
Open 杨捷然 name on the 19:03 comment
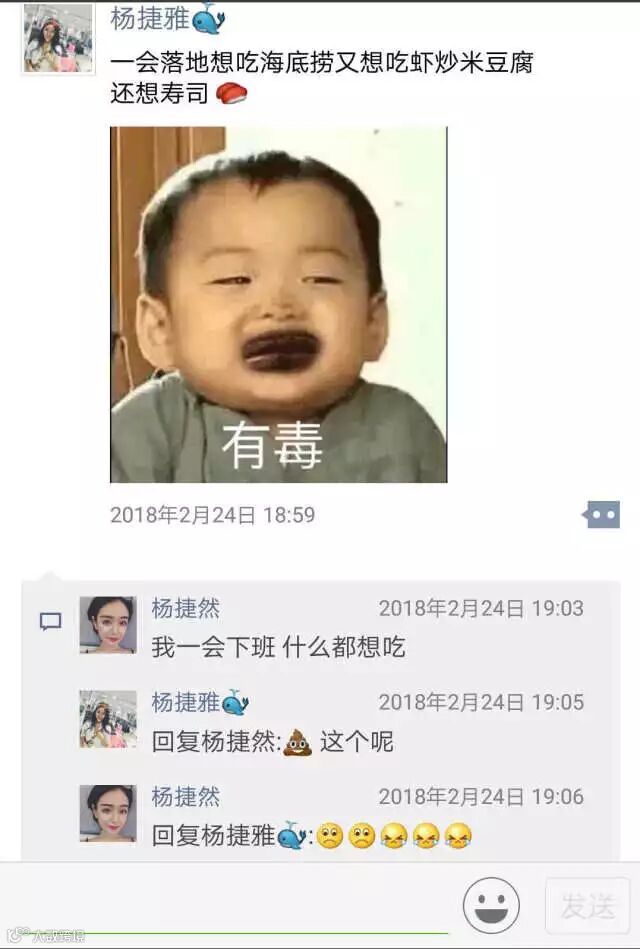(185, 608)
